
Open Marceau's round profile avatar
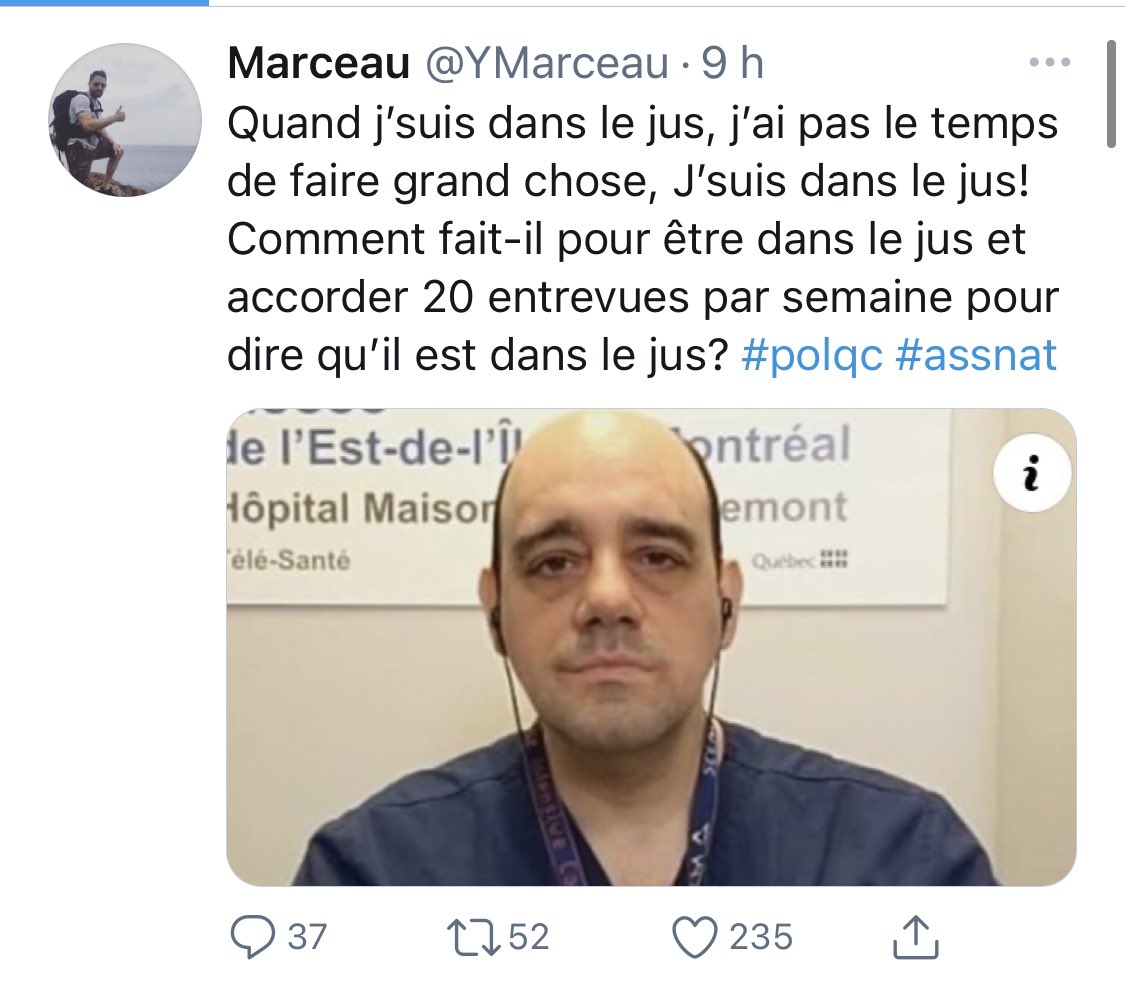125,119
